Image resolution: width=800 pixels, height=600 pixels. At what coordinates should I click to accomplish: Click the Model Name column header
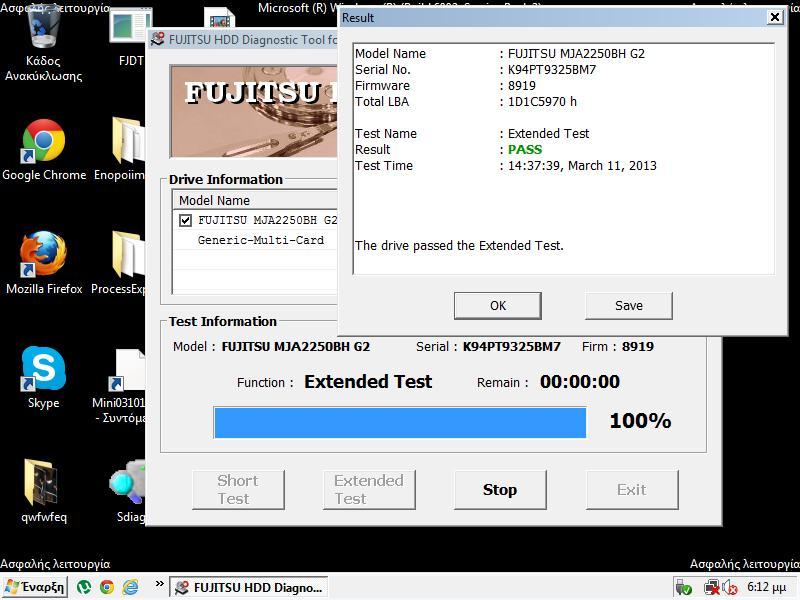(x=255, y=200)
